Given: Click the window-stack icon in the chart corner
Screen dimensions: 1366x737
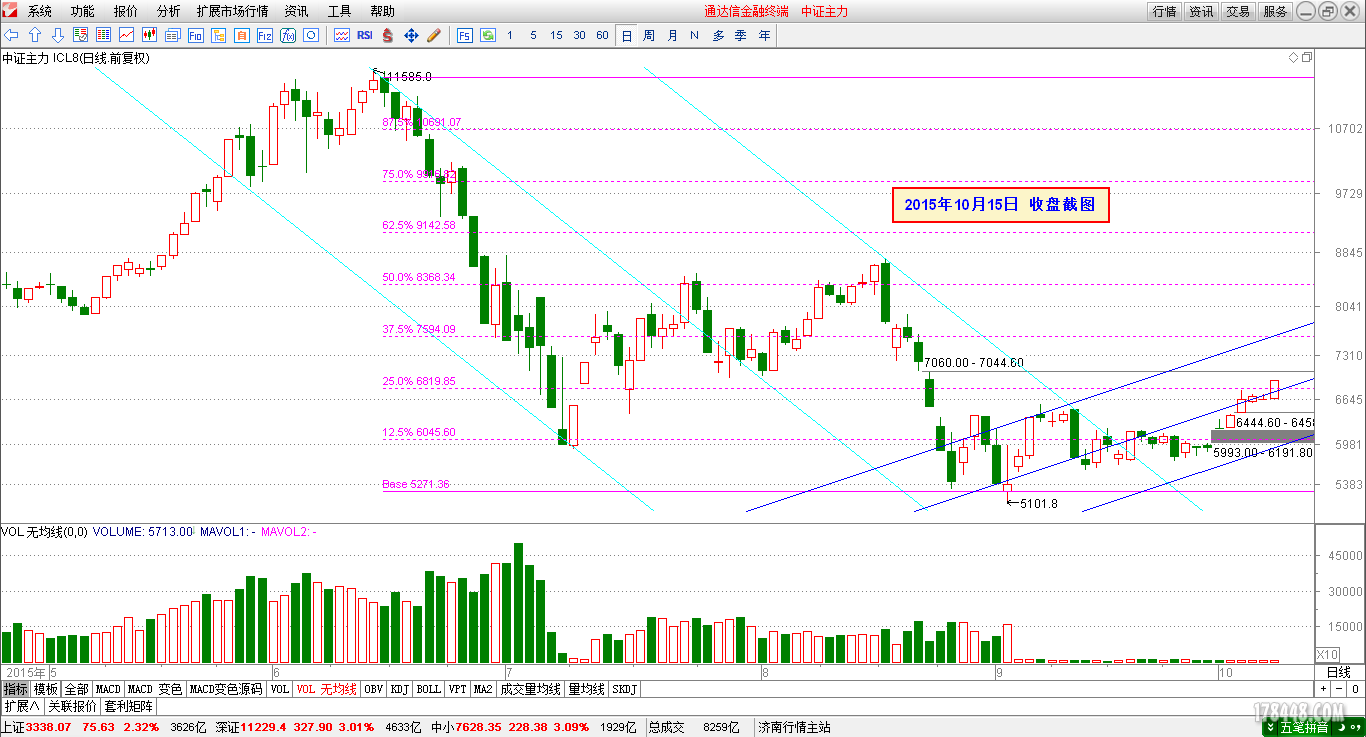Looking at the screenshot, I should click(x=1306, y=58).
